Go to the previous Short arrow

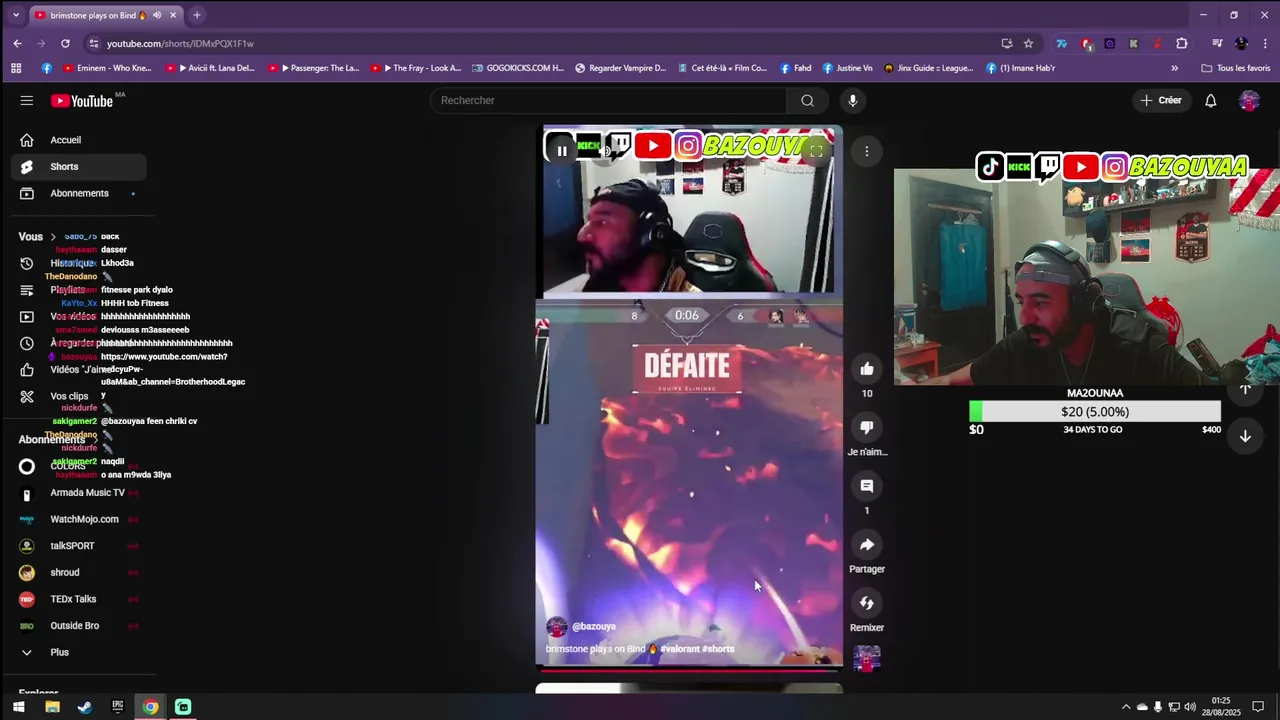(1245, 389)
